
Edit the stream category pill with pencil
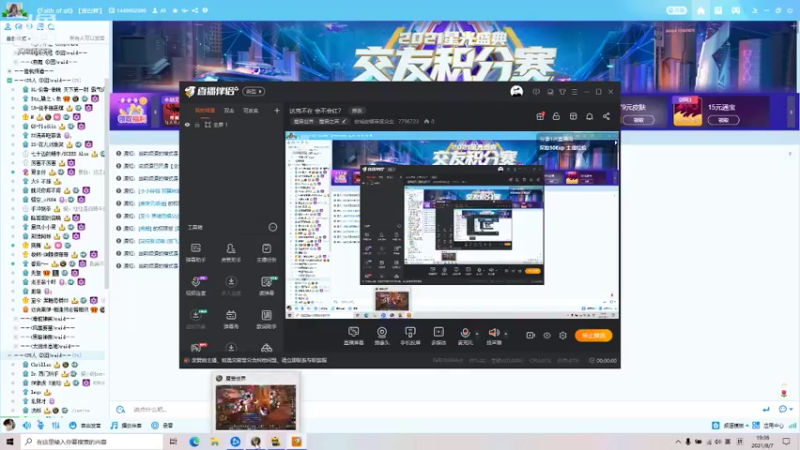click(320, 122)
